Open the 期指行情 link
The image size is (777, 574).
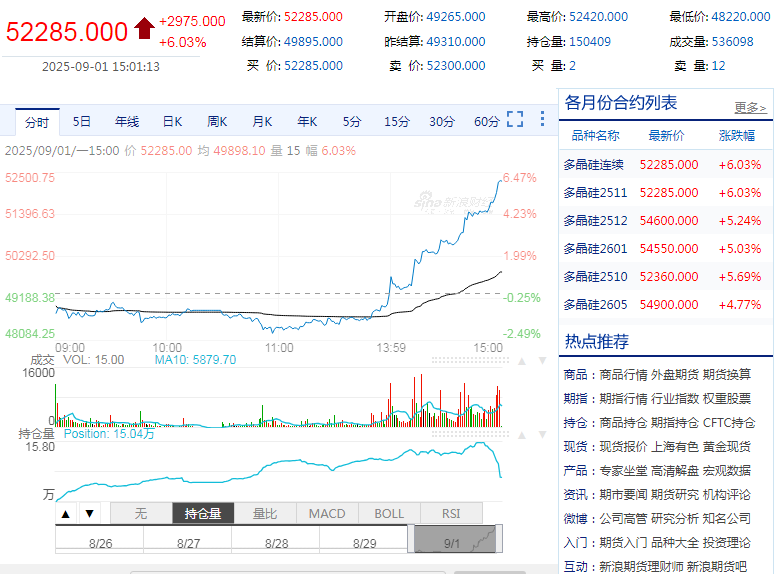tap(623, 399)
